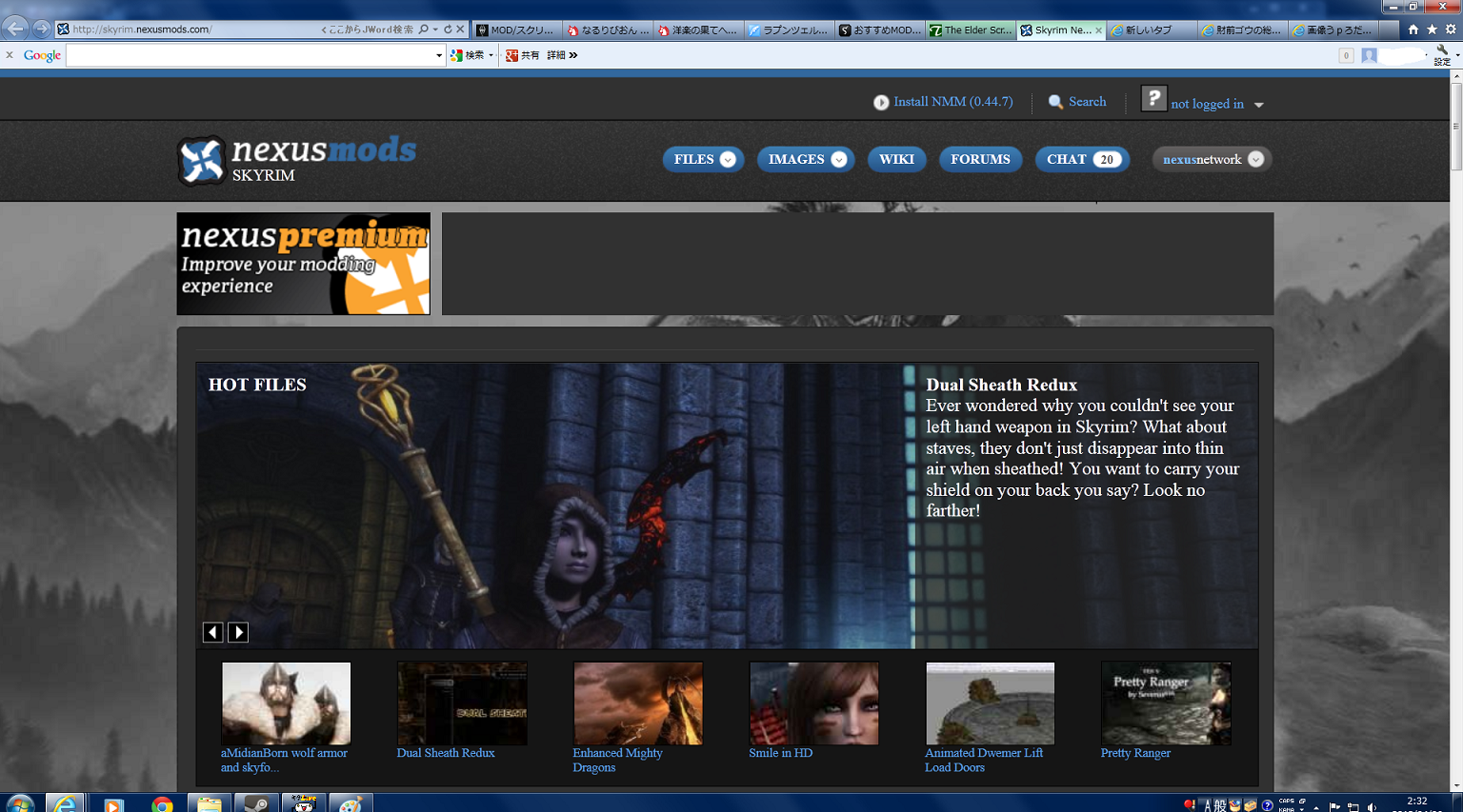The height and width of the screenshot is (812, 1463).
Task: Click the Pretty Ranger thumbnail
Action: 1166,703
